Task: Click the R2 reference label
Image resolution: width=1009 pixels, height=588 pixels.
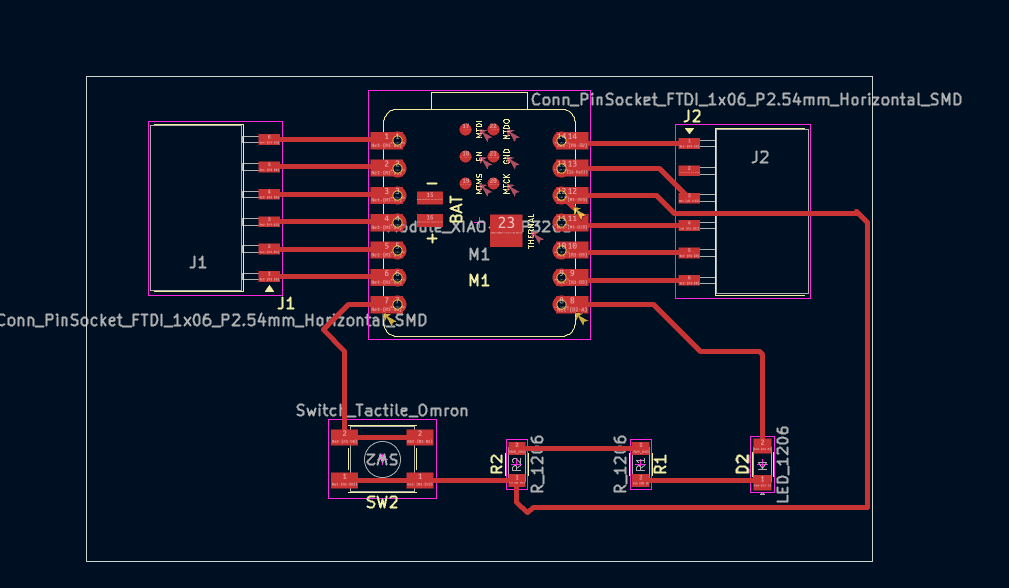Action: click(497, 464)
